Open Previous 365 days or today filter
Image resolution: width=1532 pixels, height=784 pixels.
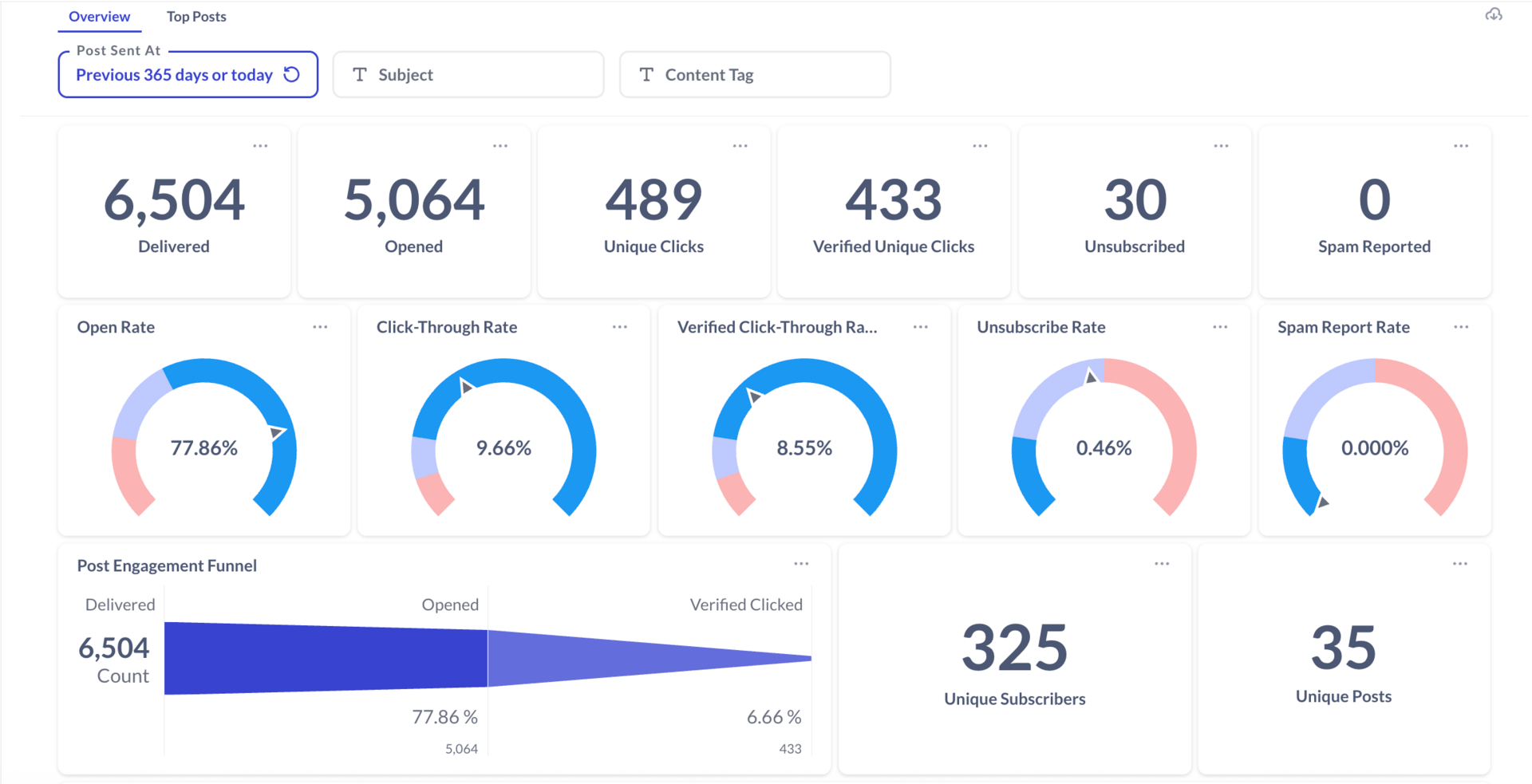(x=174, y=75)
